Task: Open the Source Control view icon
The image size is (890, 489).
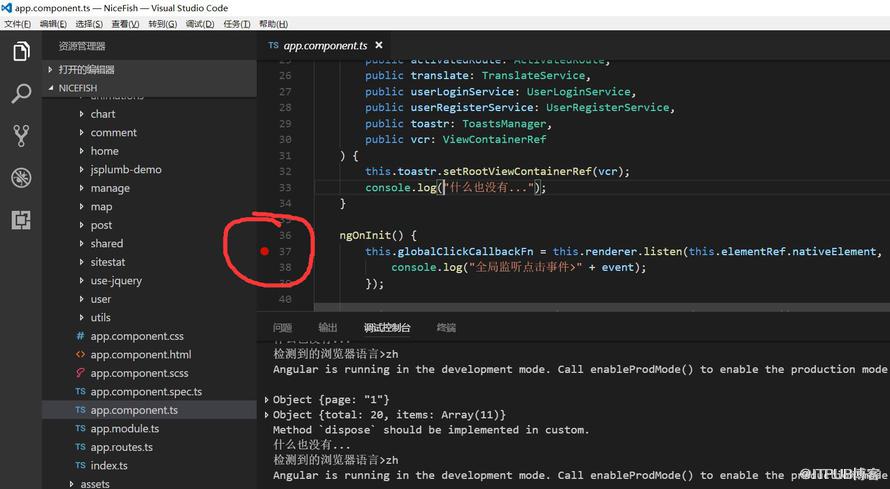Action: tap(21, 136)
